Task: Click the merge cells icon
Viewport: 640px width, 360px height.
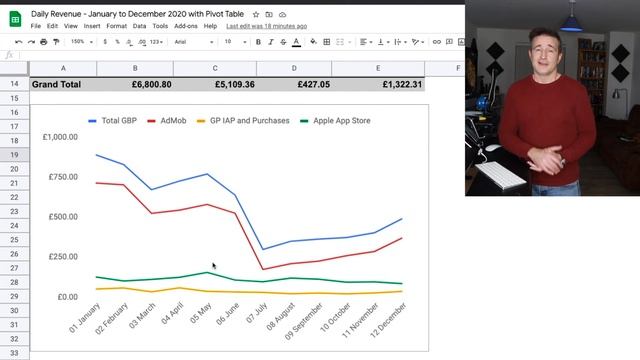Action: pyautogui.click(x=340, y=42)
